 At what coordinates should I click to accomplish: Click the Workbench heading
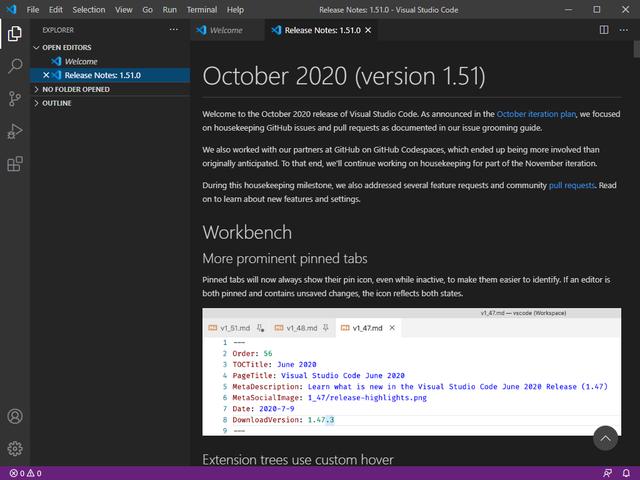pos(247,232)
